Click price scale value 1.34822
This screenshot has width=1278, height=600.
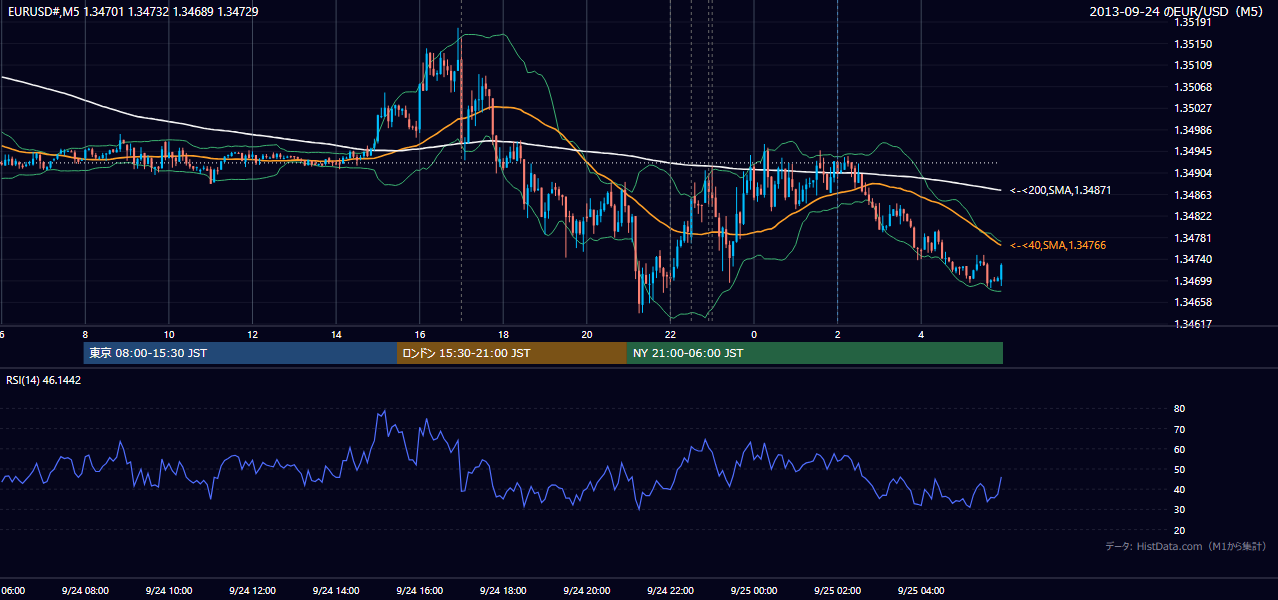click(x=1193, y=216)
